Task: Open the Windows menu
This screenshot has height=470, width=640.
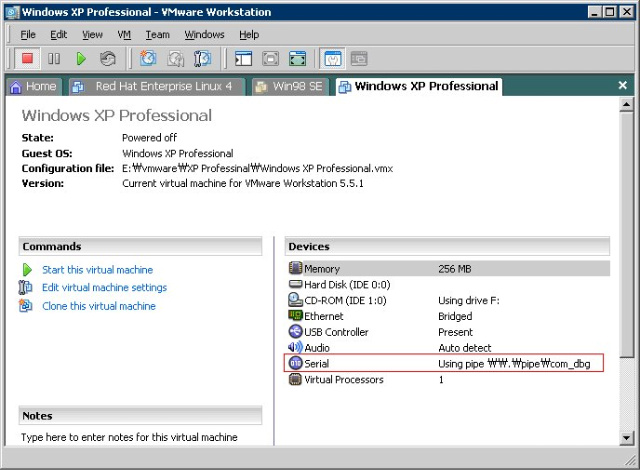Action: [204, 35]
